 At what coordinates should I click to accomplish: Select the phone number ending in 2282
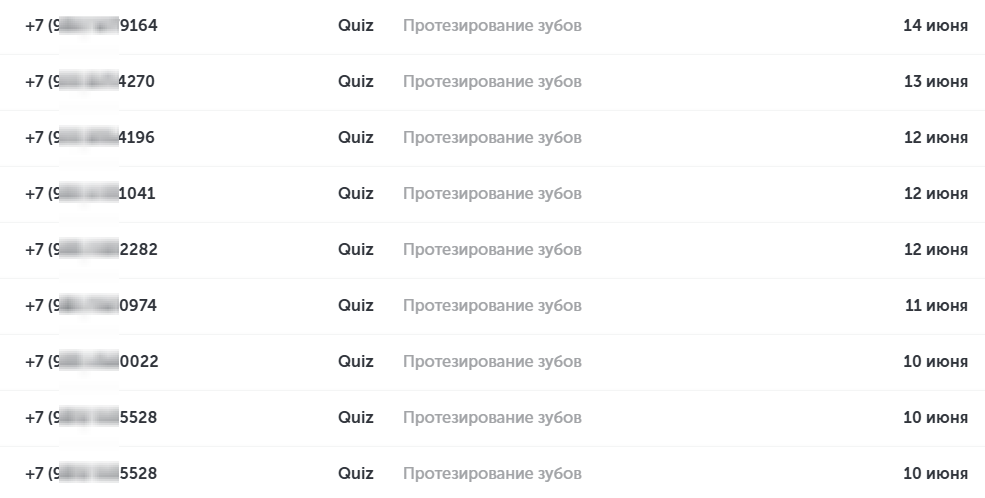[x=91, y=250]
